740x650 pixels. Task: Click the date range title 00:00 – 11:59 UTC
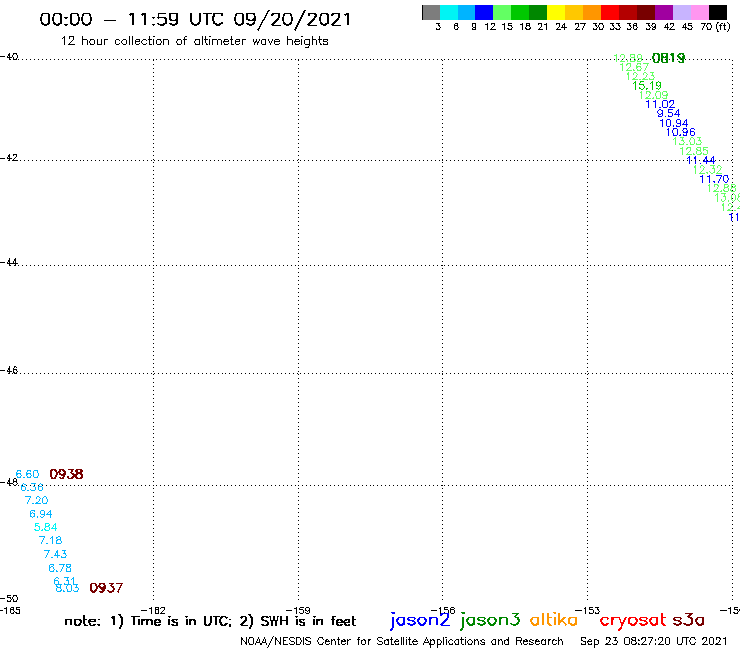click(x=195, y=20)
